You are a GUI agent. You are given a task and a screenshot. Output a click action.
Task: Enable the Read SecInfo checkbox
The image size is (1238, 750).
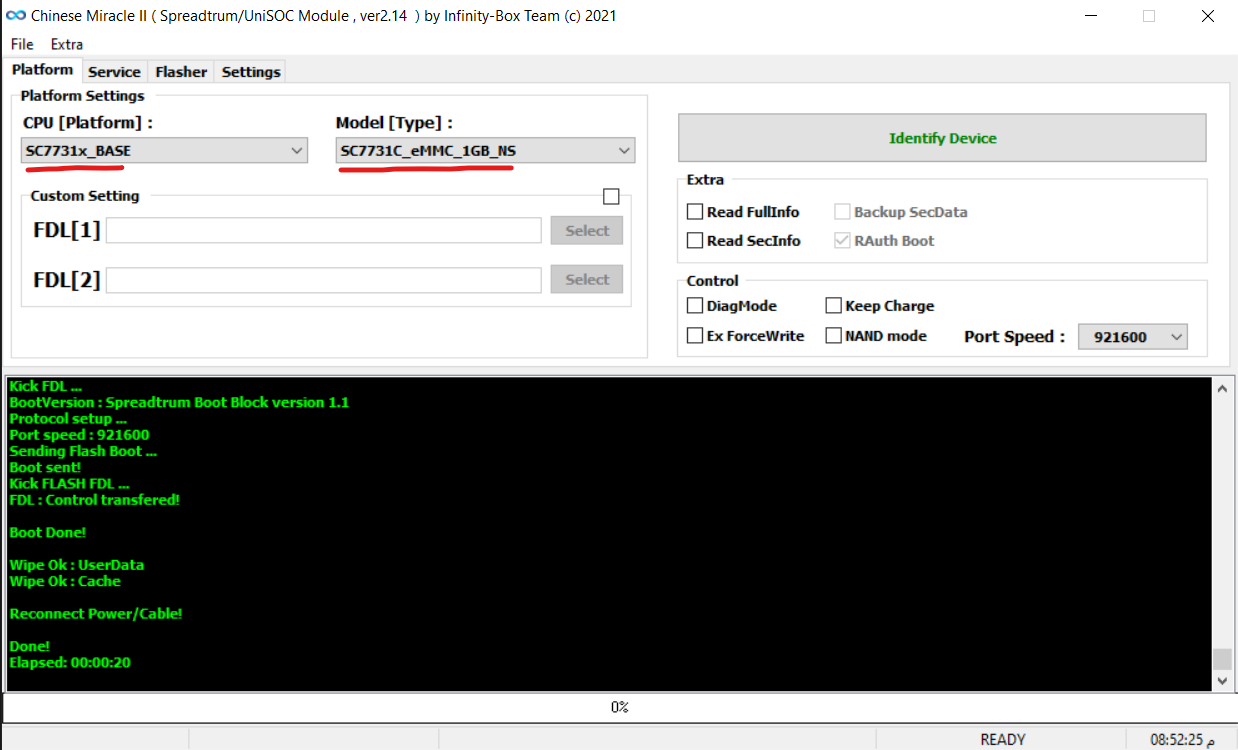[695, 241]
